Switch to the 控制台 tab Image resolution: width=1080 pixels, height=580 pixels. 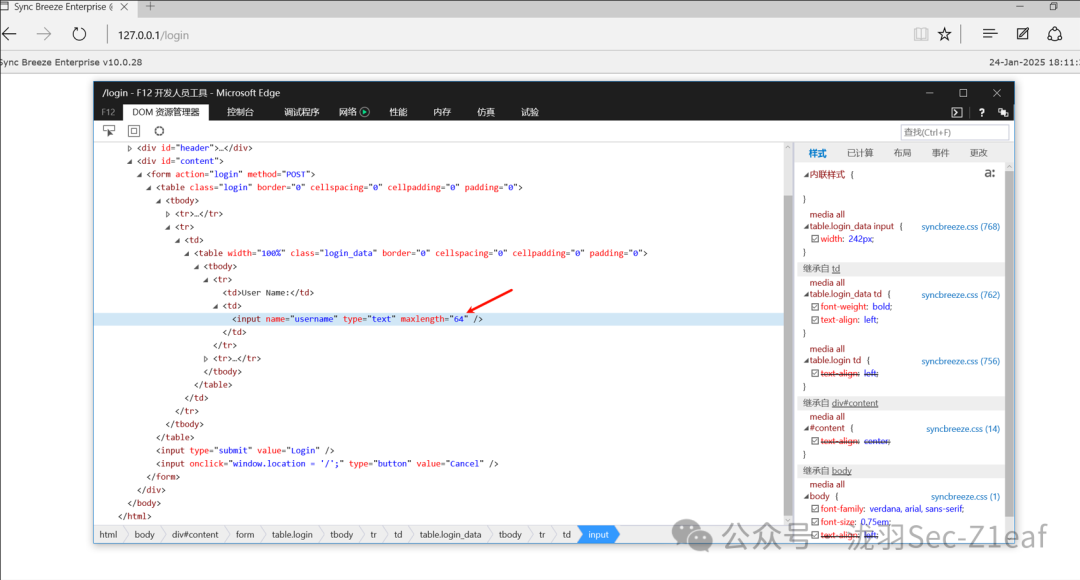(240, 112)
